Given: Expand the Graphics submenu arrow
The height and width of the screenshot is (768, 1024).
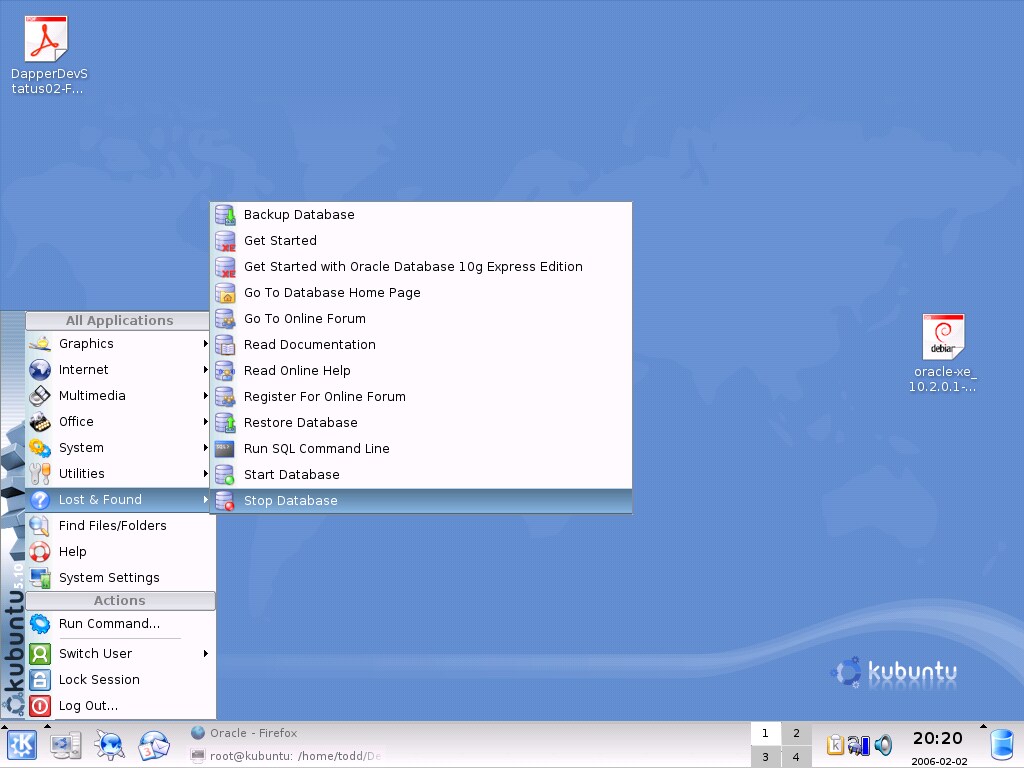Looking at the screenshot, I should pos(206,344).
